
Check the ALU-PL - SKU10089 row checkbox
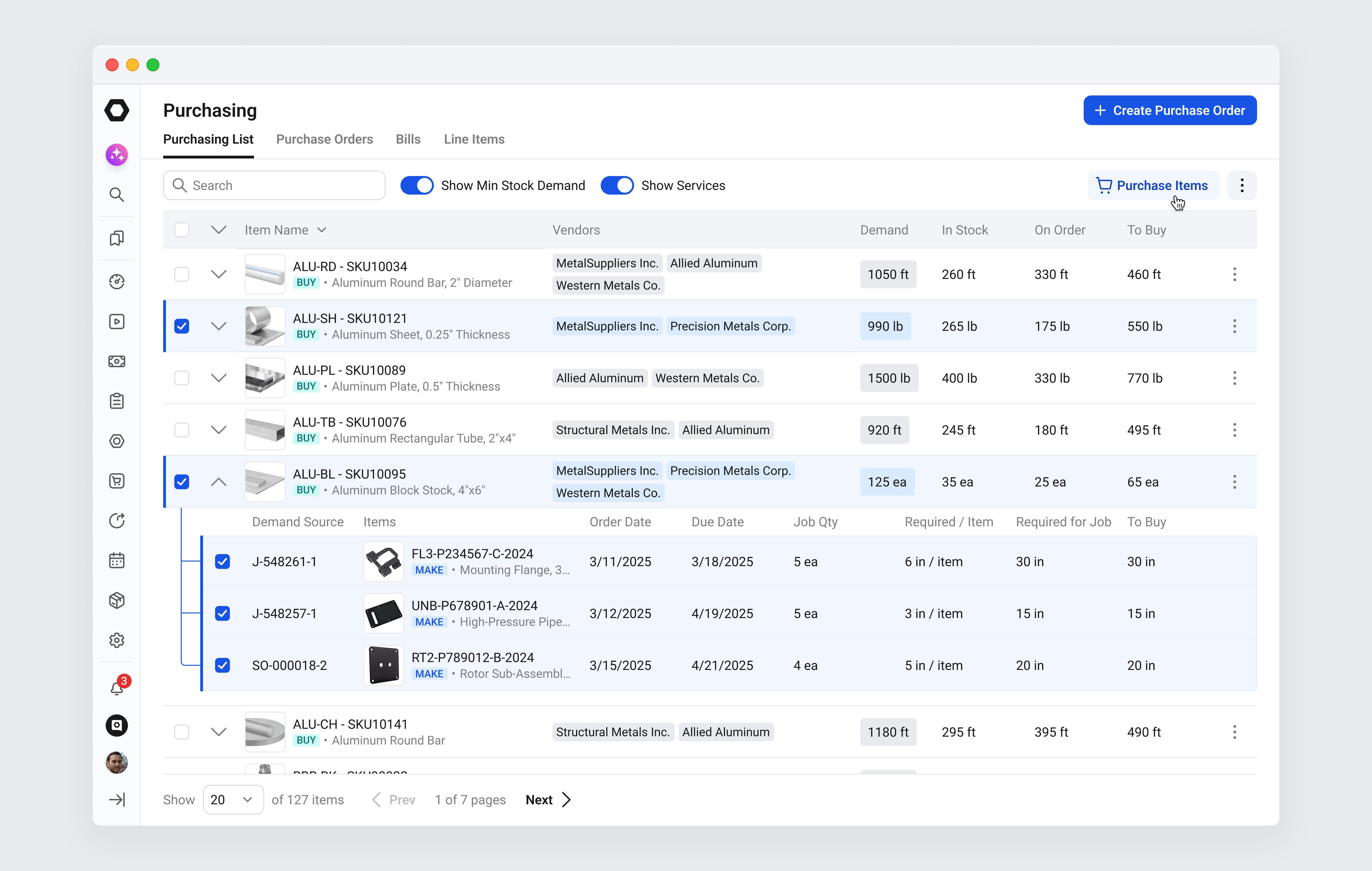[182, 378]
